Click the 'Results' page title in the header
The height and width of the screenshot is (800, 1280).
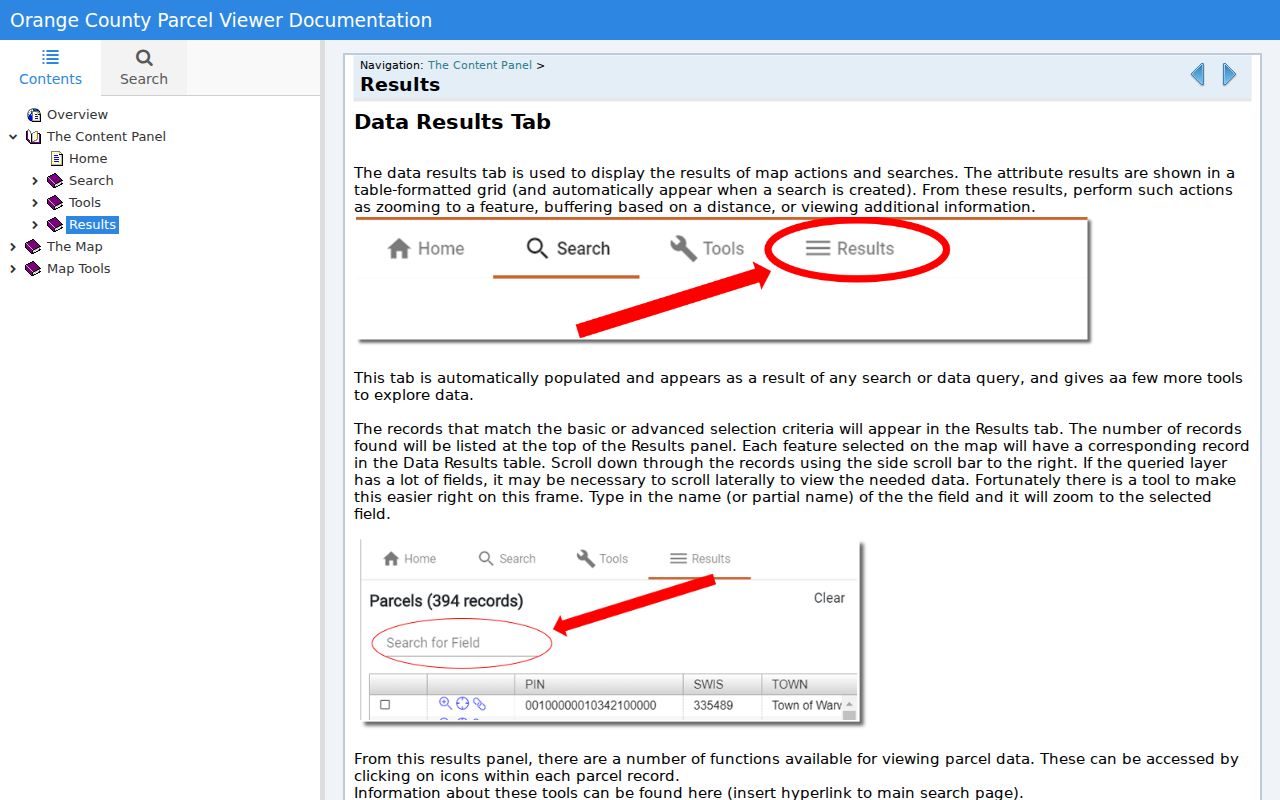400,85
